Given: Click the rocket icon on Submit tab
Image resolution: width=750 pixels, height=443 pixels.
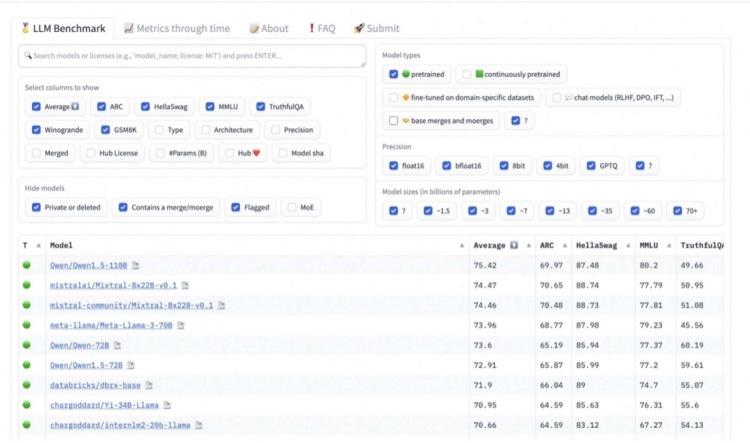Looking at the screenshot, I should pyautogui.click(x=359, y=28).
